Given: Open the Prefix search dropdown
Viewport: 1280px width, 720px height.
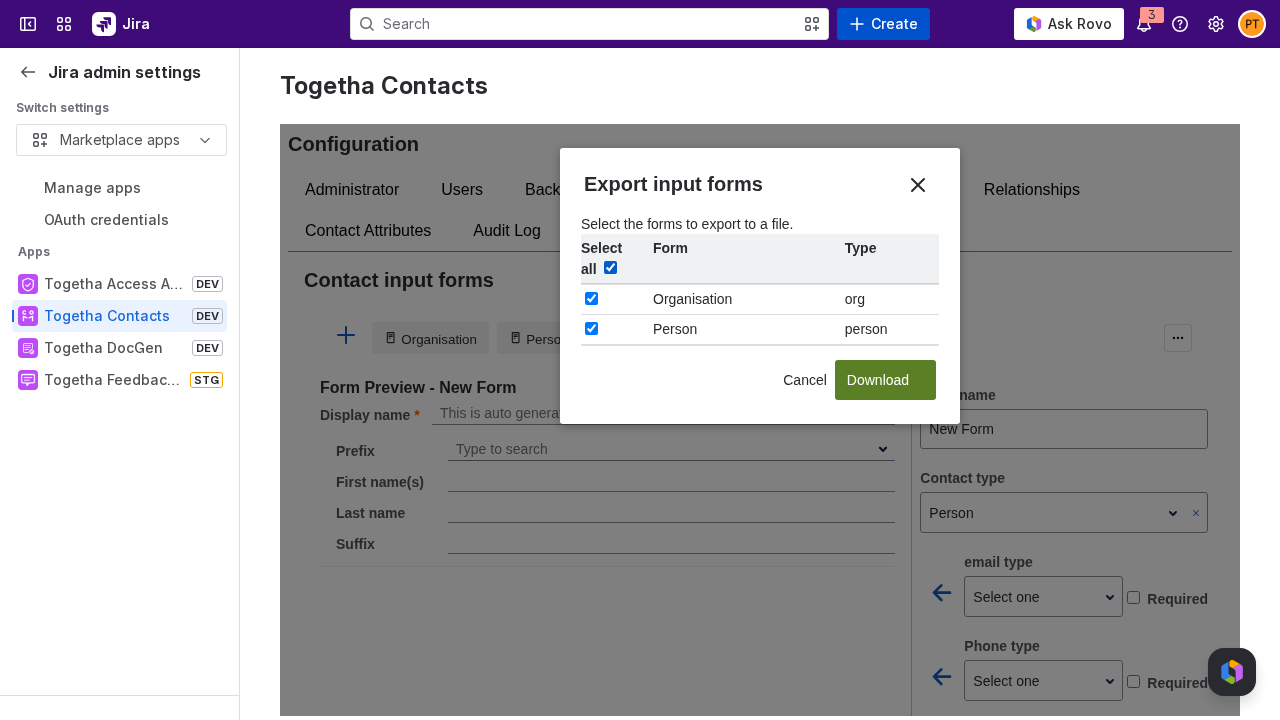Looking at the screenshot, I should [671, 449].
